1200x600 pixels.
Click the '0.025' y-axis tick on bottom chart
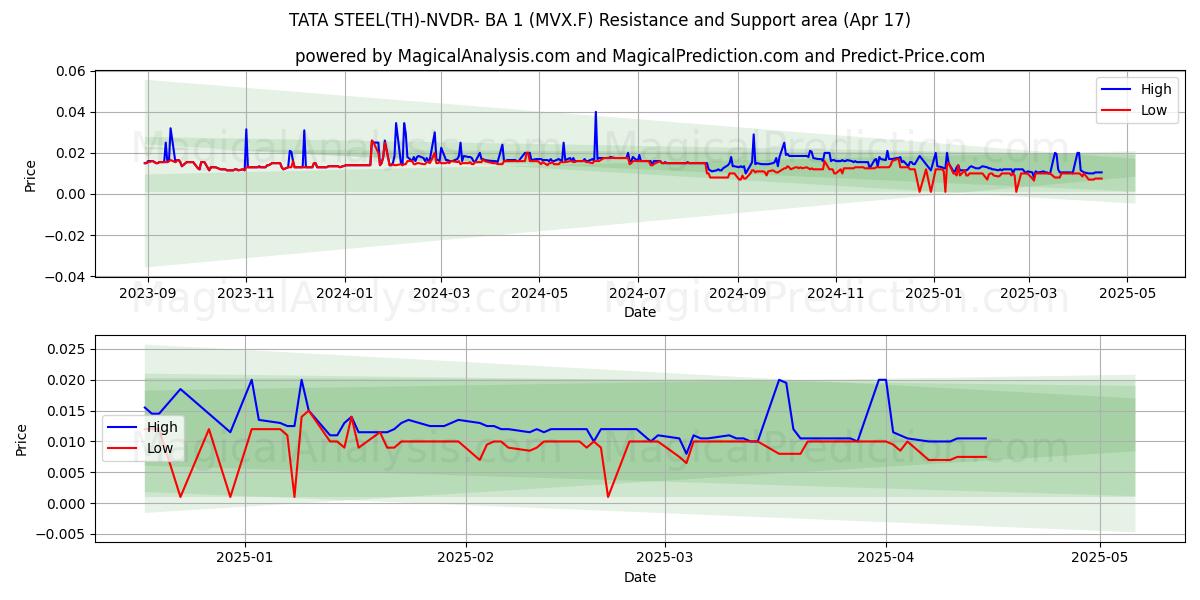pyautogui.click(x=68, y=349)
